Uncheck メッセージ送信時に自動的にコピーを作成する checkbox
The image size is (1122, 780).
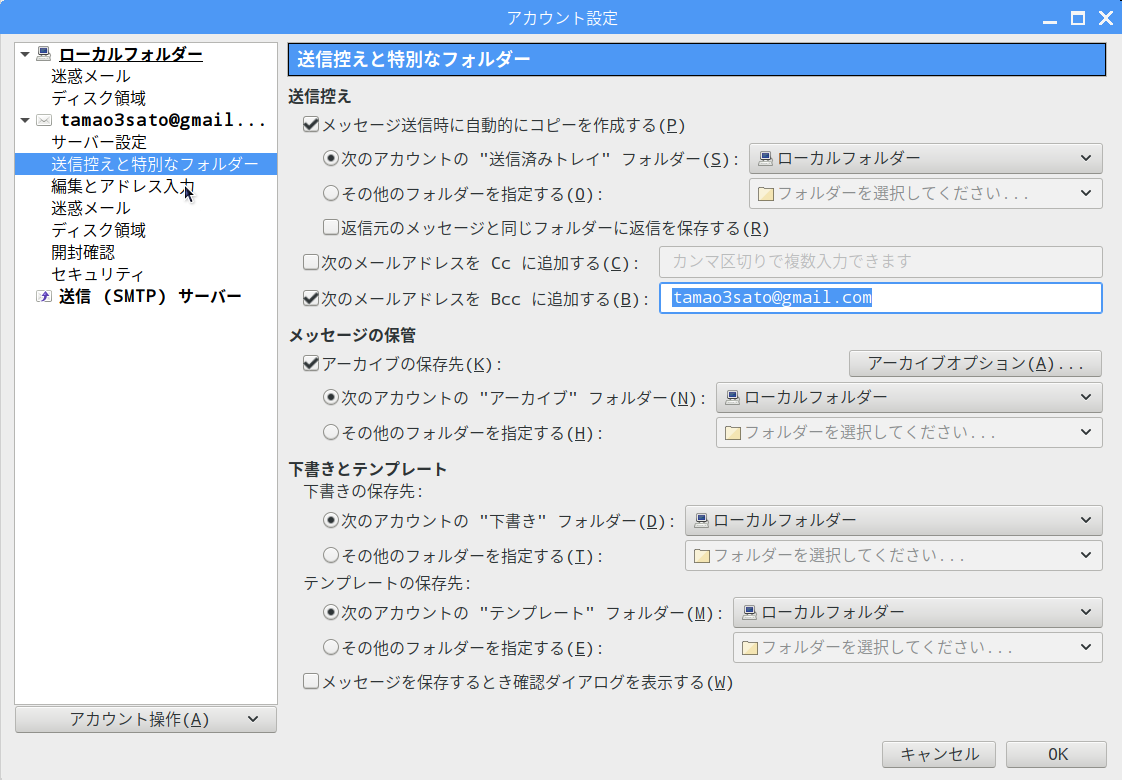[310, 126]
